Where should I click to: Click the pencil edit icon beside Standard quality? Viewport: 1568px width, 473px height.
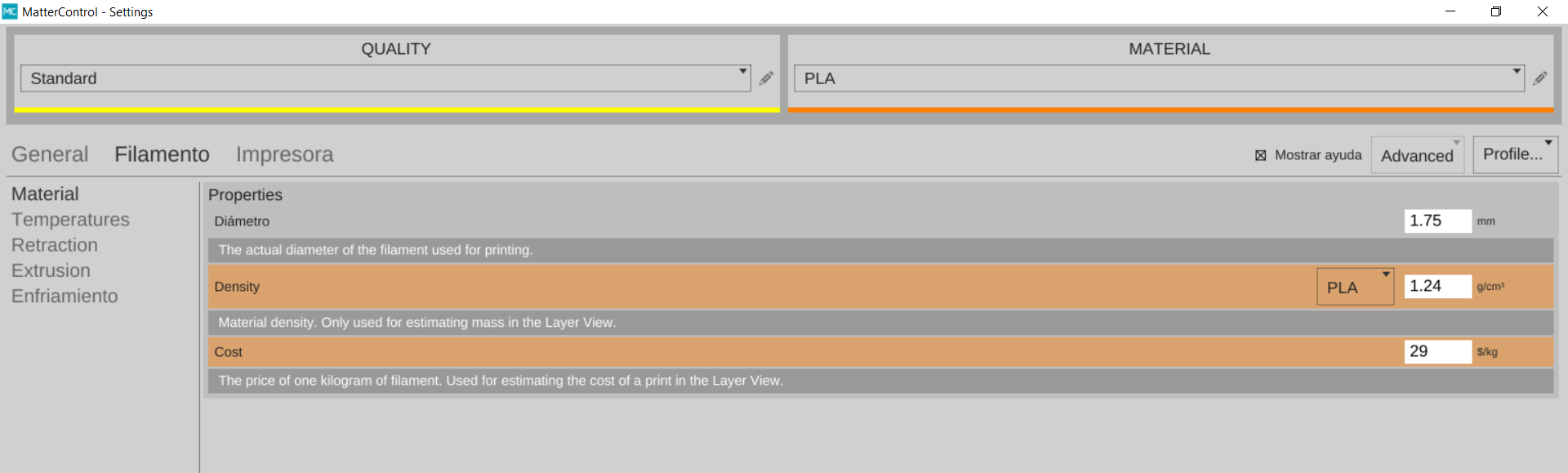coord(766,78)
